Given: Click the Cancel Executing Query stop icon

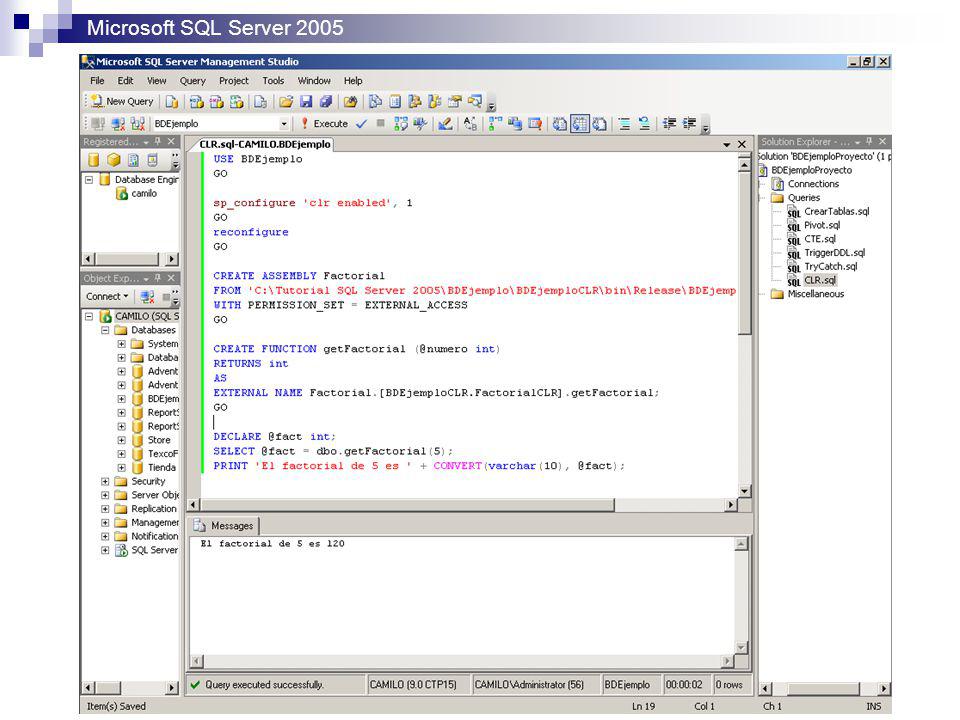Looking at the screenshot, I should (380, 123).
